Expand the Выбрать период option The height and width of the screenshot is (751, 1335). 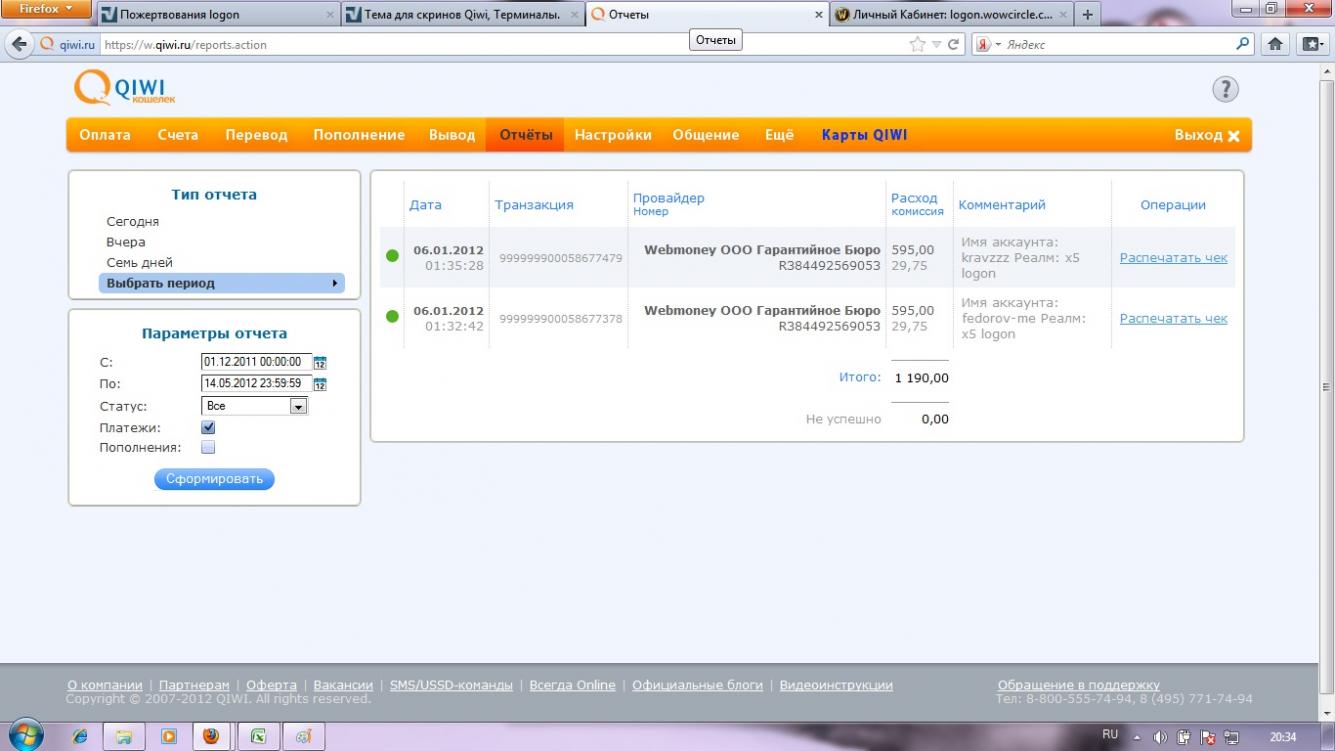click(x=221, y=283)
